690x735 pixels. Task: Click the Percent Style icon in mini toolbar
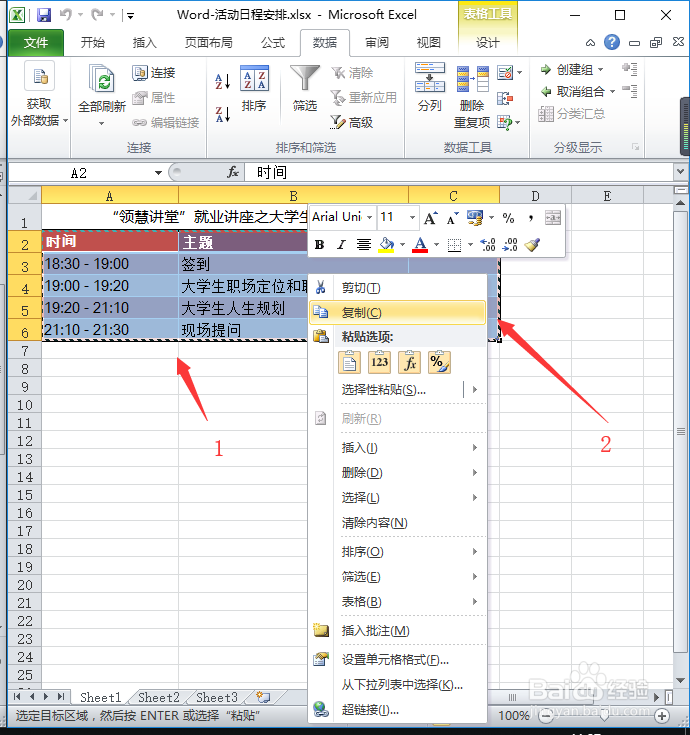(509, 218)
